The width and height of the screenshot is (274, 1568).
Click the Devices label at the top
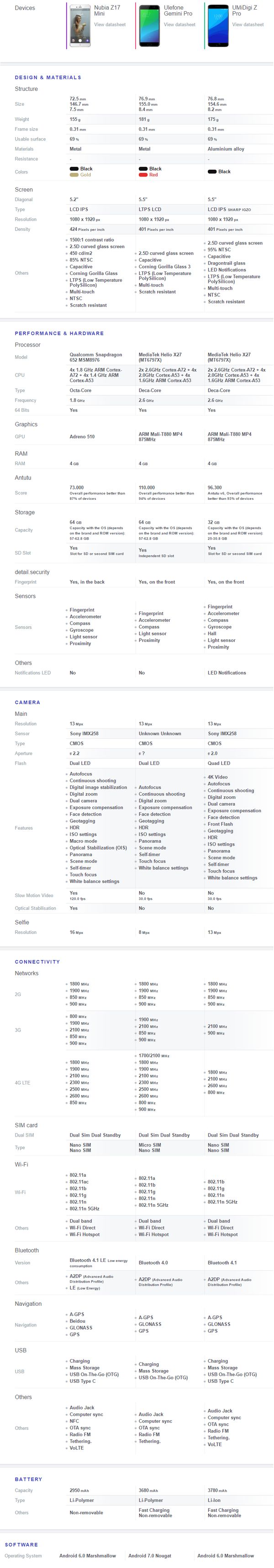[25, 9]
